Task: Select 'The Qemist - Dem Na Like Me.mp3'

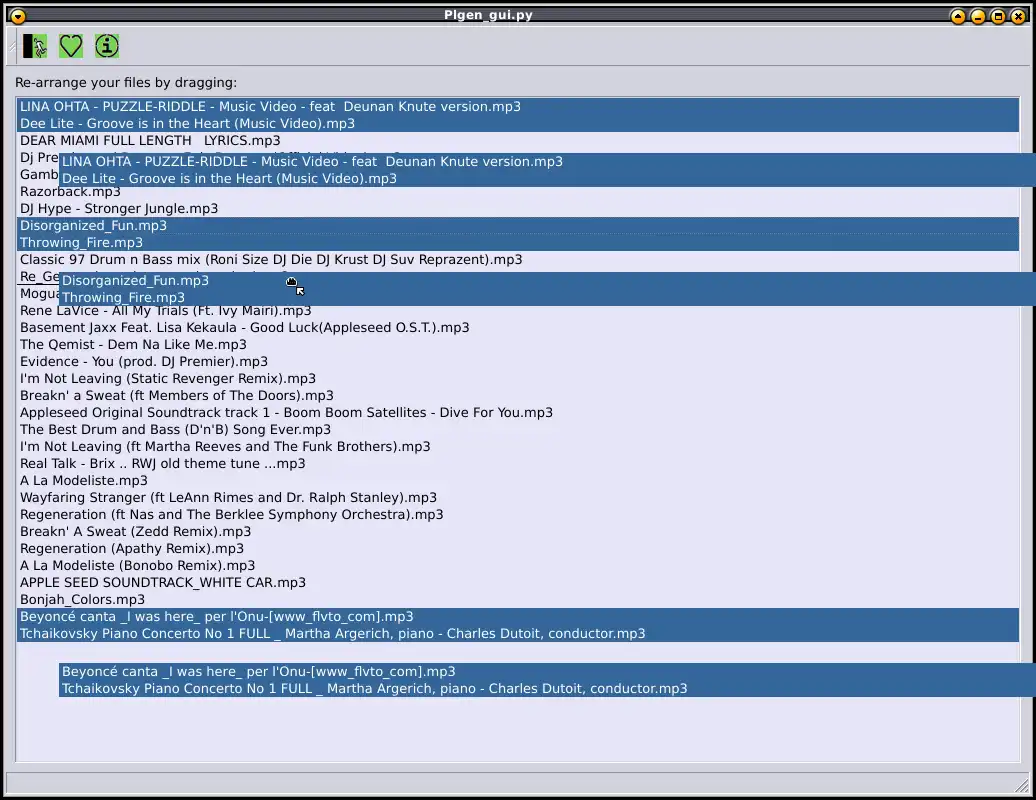Action: [518, 345]
